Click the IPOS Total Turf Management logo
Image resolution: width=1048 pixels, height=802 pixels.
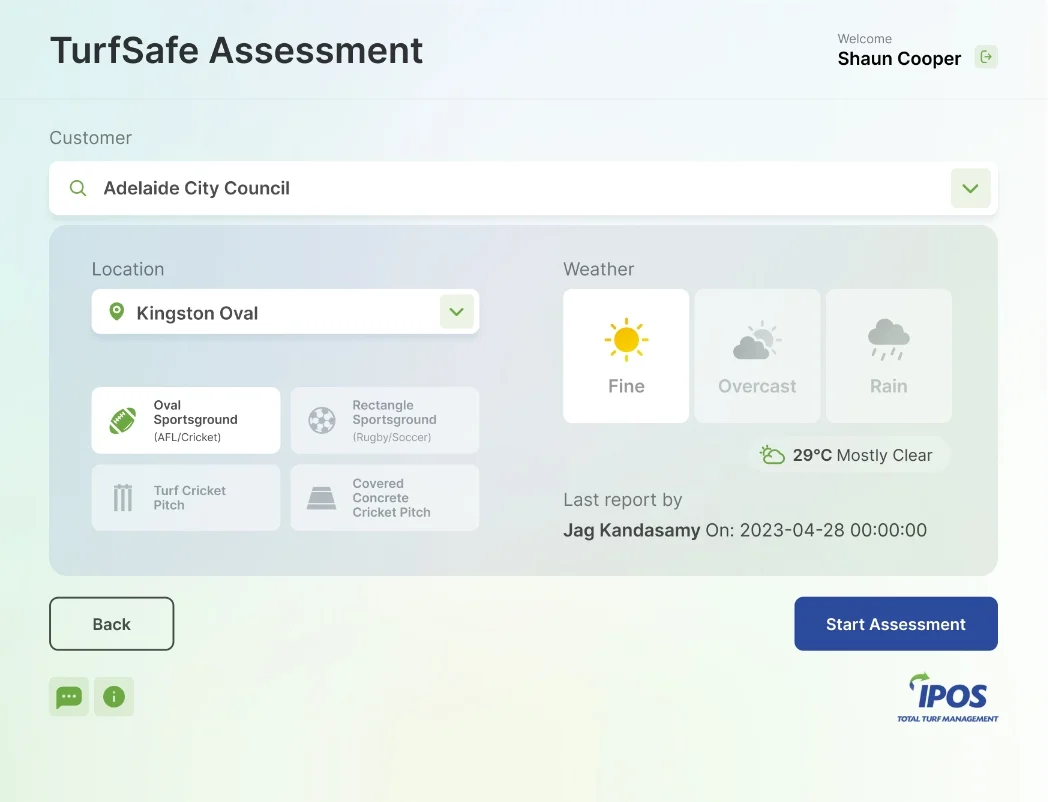[x=947, y=697]
